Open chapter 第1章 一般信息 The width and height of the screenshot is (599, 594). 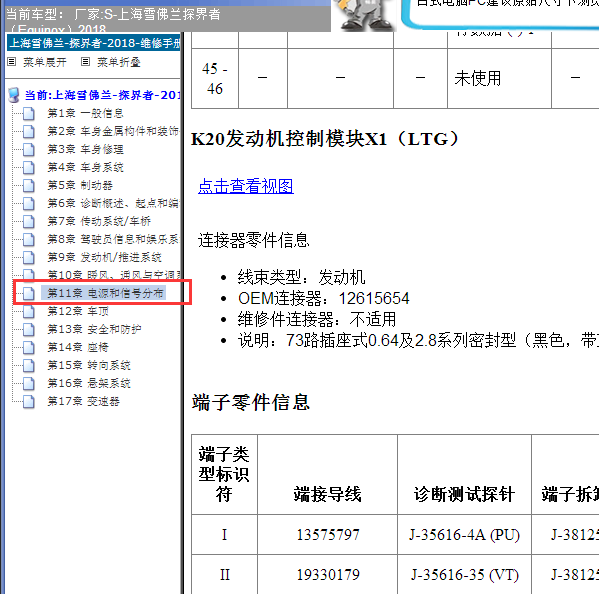pos(85,113)
